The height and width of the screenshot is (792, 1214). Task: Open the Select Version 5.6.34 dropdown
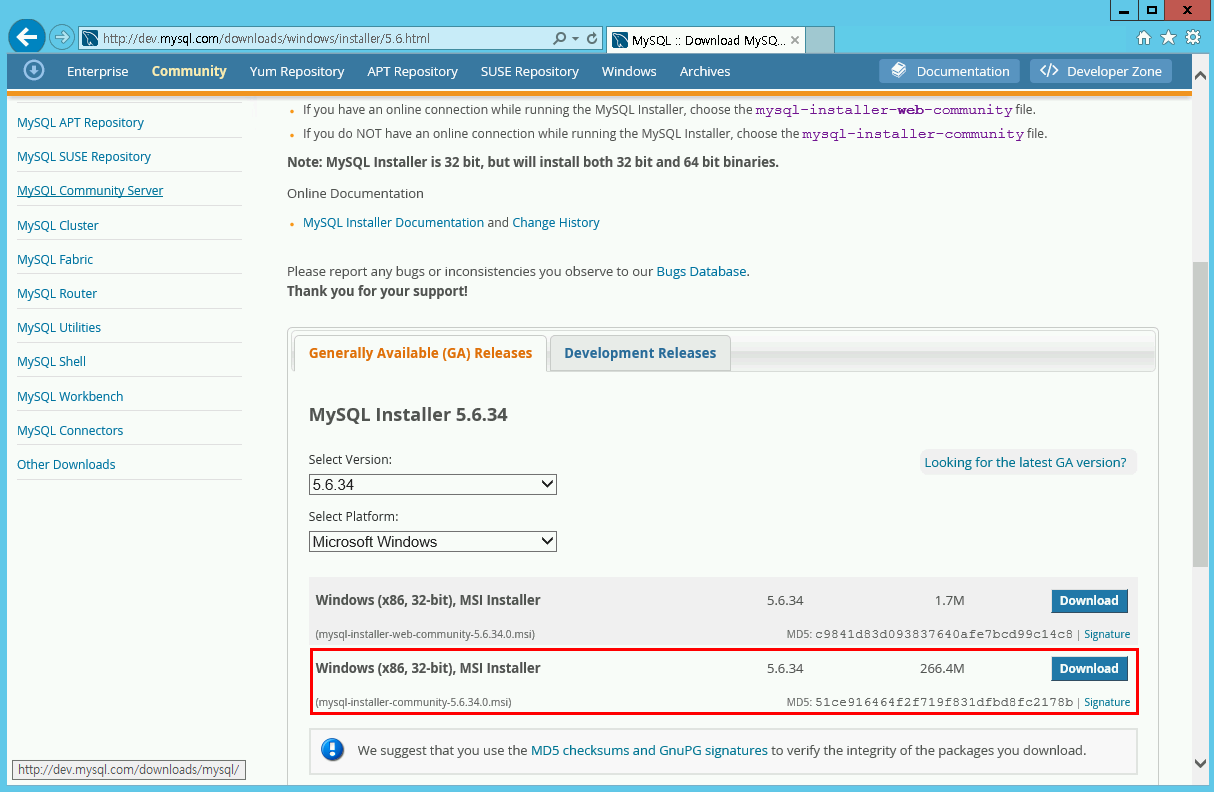(x=433, y=484)
